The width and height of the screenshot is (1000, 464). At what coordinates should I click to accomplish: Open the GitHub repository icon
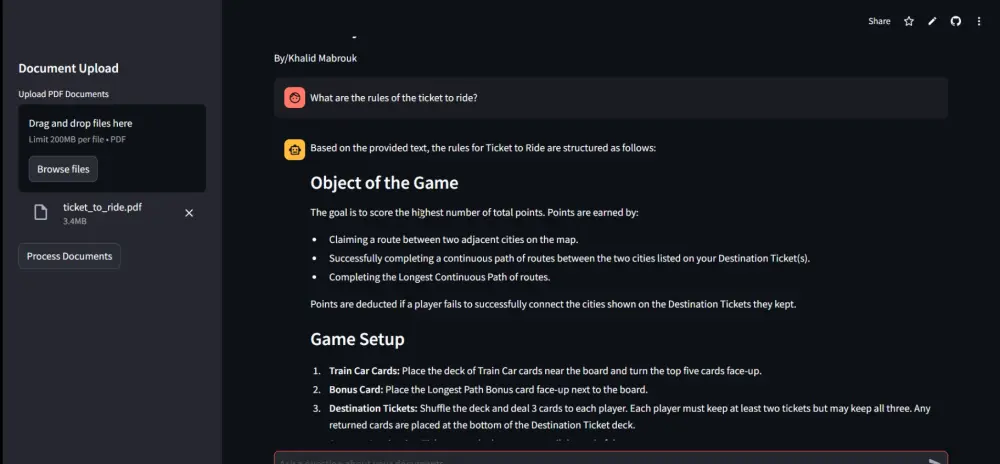pyautogui.click(x=955, y=21)
